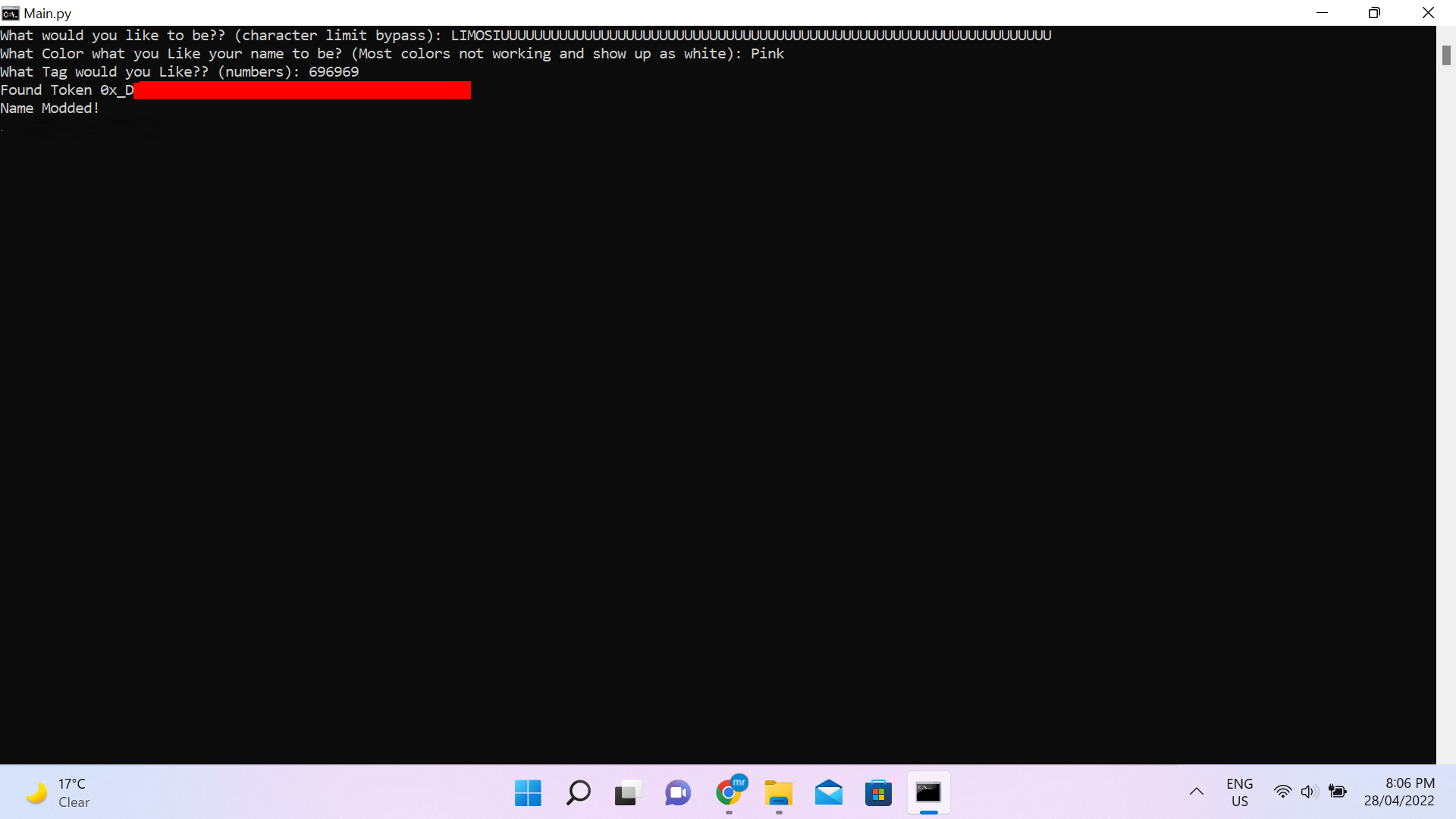Viewport: 1456px width, 819px height.
Task: Select the running Main.py console window
Action: click(x=928, y=792)
